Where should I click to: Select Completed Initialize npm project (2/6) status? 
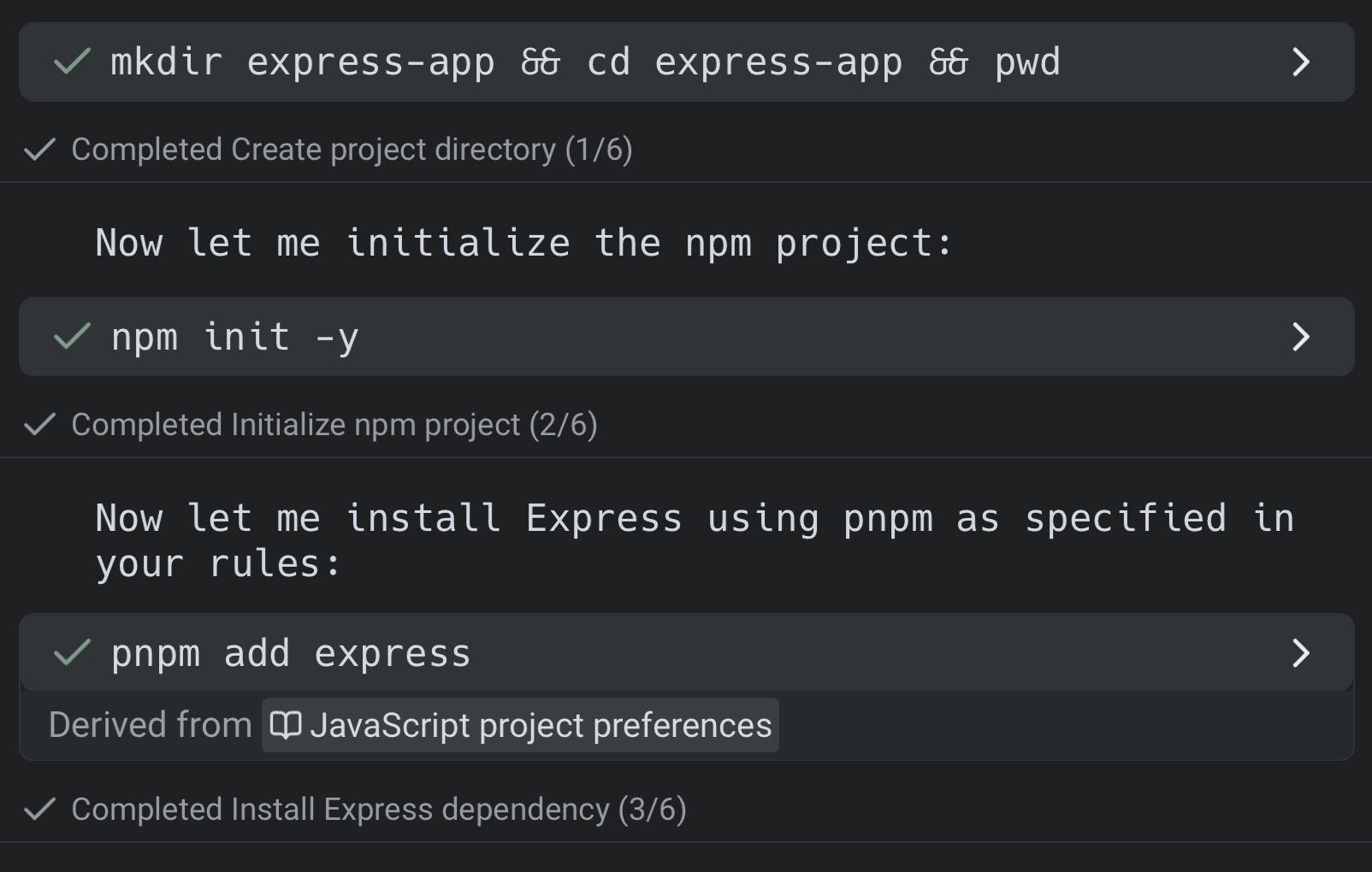point(334,425)
